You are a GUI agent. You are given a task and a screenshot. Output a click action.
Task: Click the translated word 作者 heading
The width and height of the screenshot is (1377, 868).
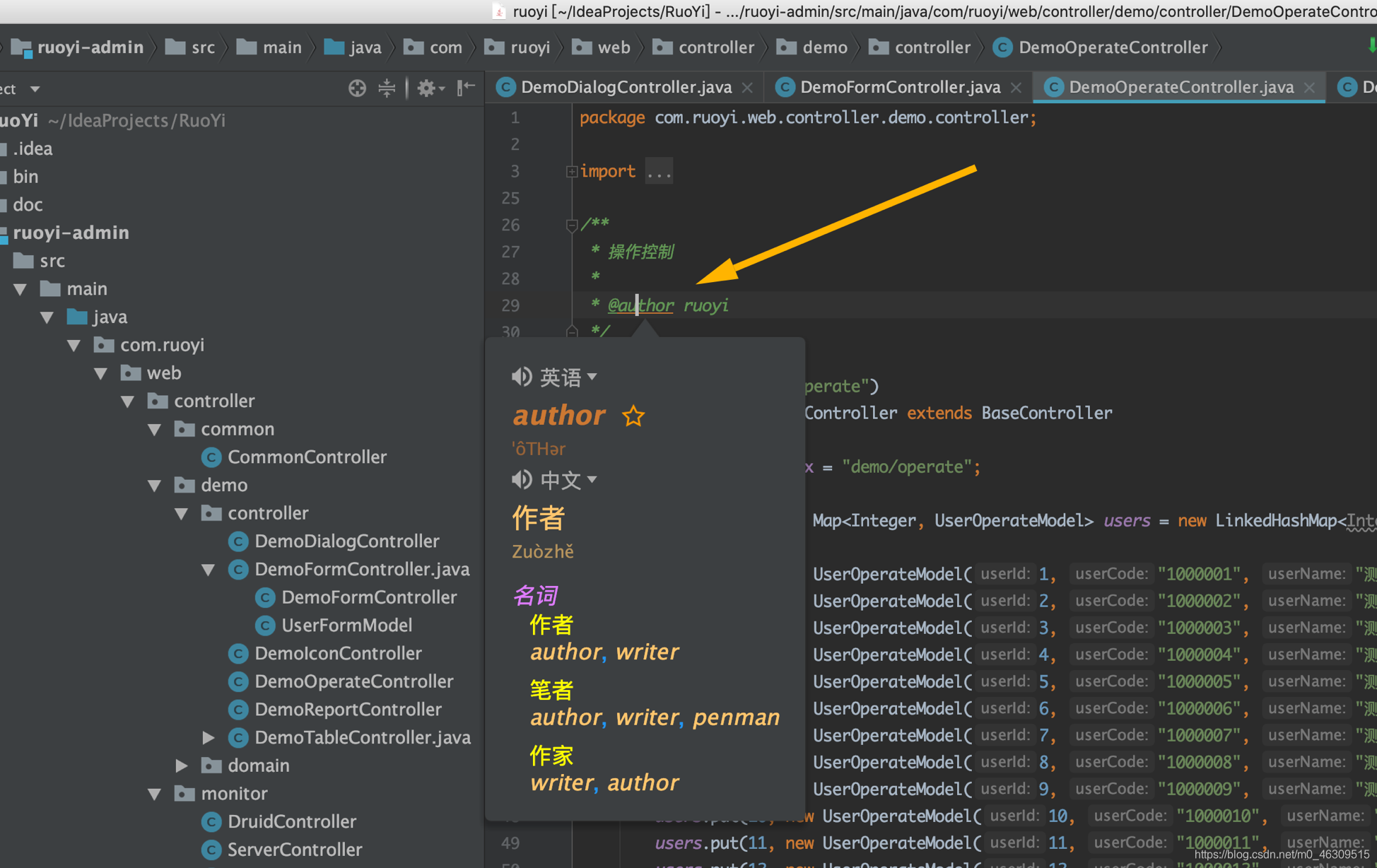(539, 518)
